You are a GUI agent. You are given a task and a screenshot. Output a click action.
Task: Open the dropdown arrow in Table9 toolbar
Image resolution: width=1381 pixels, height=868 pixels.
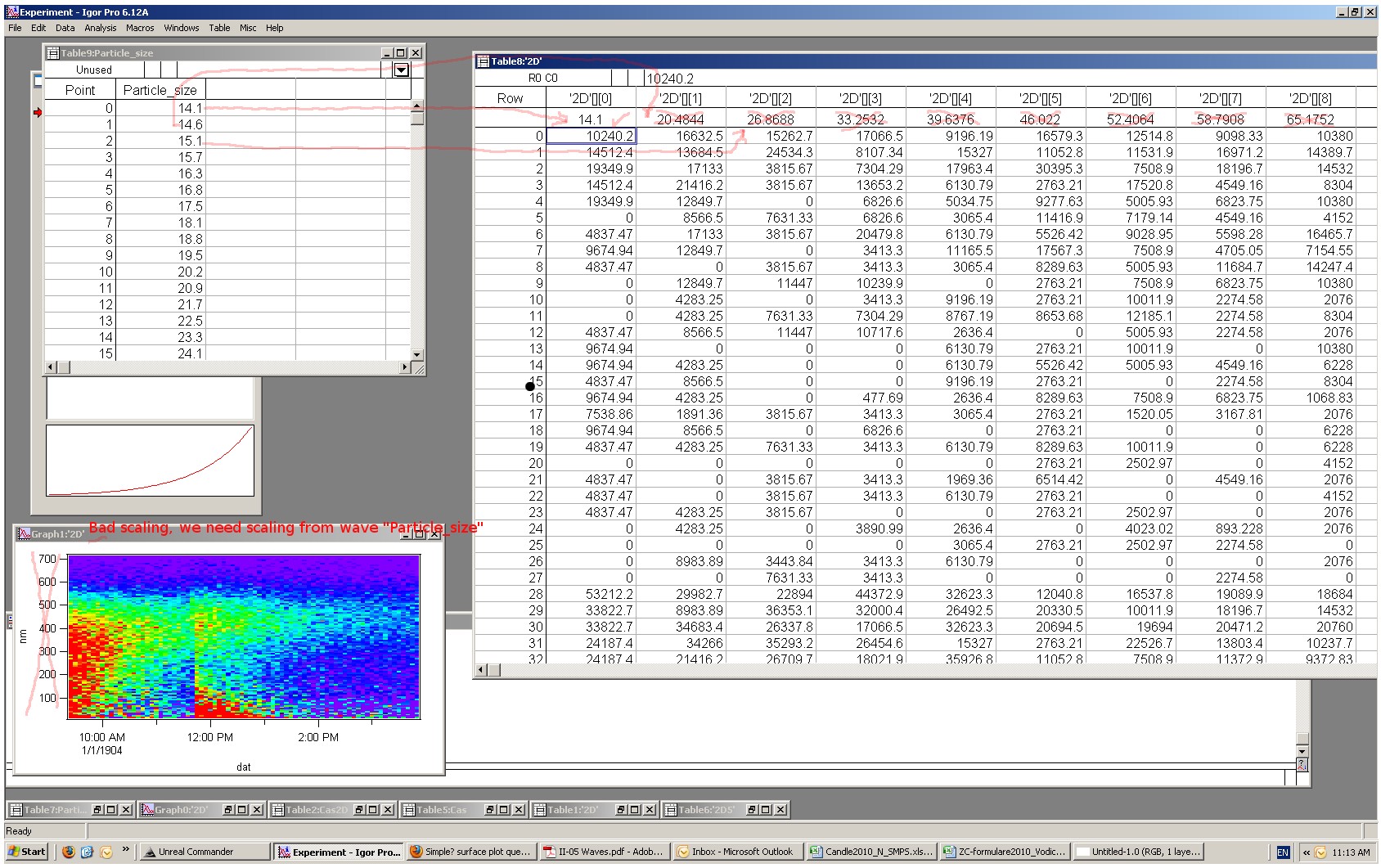[402, 70]
